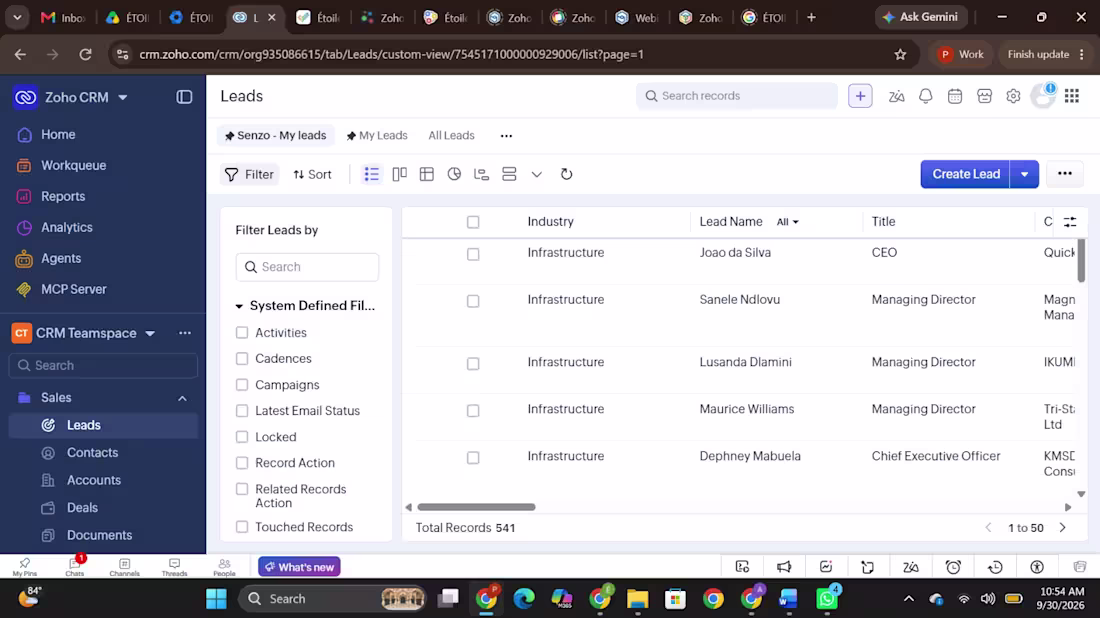Click the Create Lead button
The image size is (1100, 618).
coord(965,174)
